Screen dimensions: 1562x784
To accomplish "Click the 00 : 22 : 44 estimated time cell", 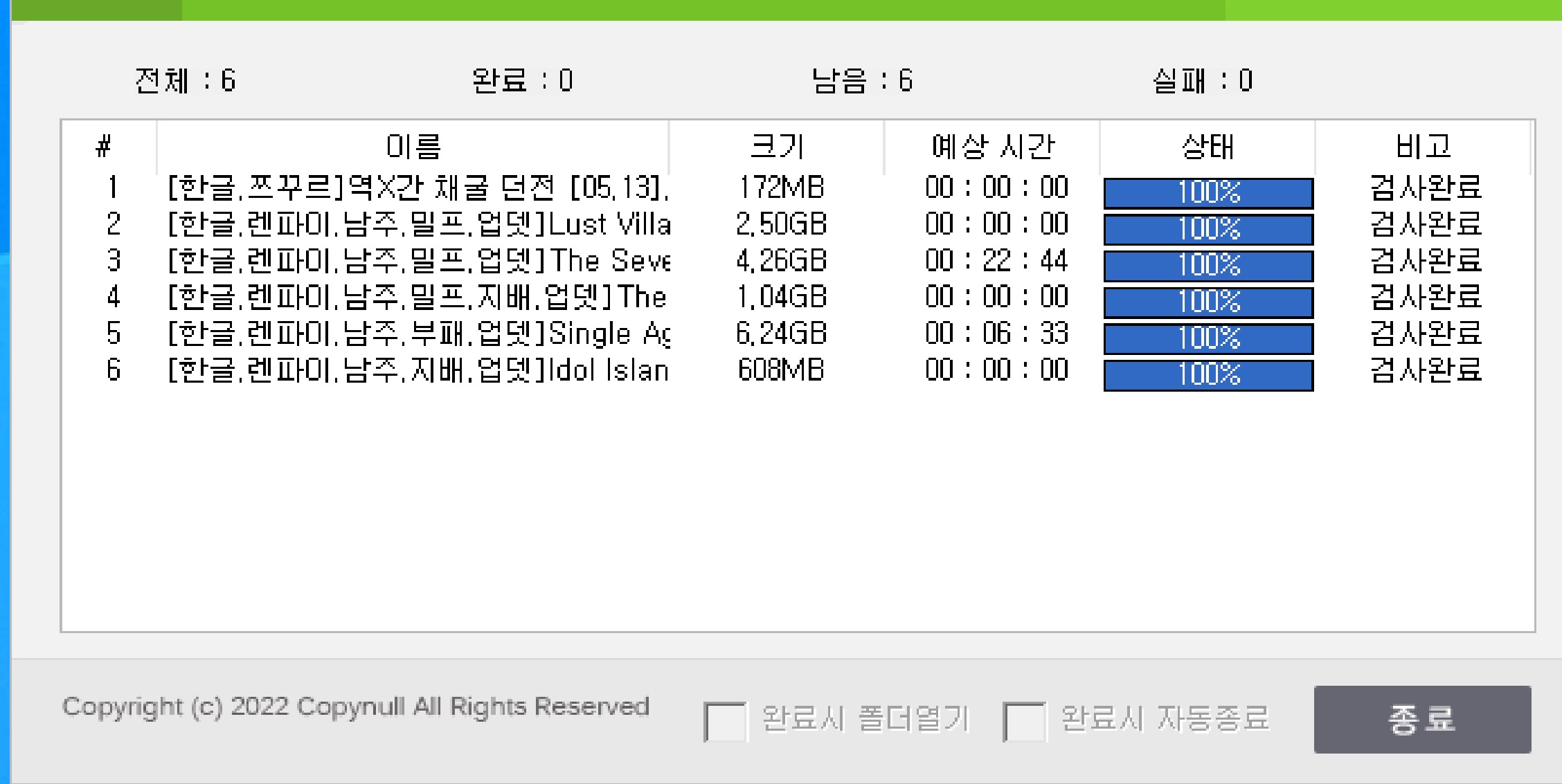I will [996, 261].
